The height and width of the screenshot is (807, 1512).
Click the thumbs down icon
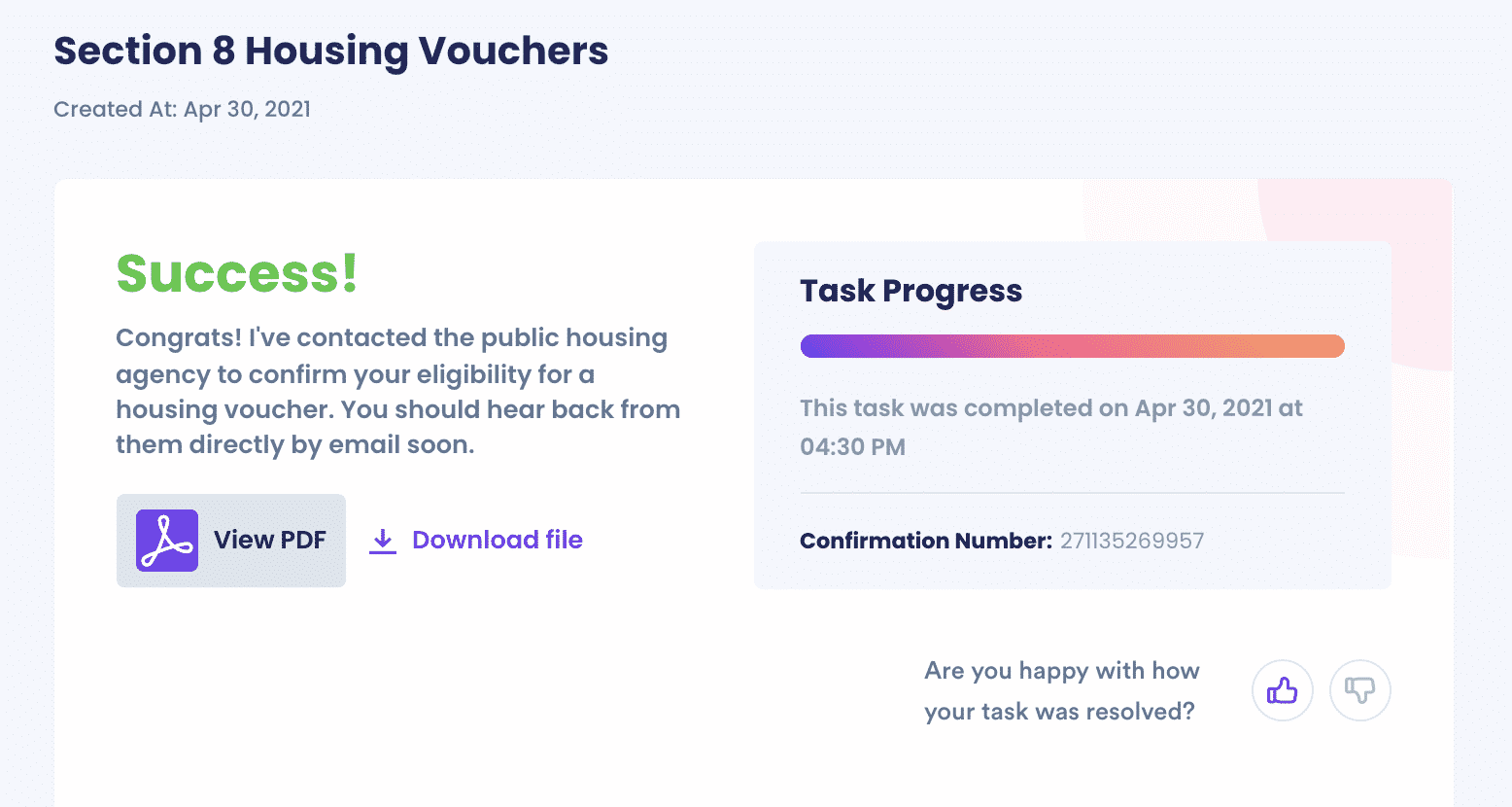[x=1360, y=690]
